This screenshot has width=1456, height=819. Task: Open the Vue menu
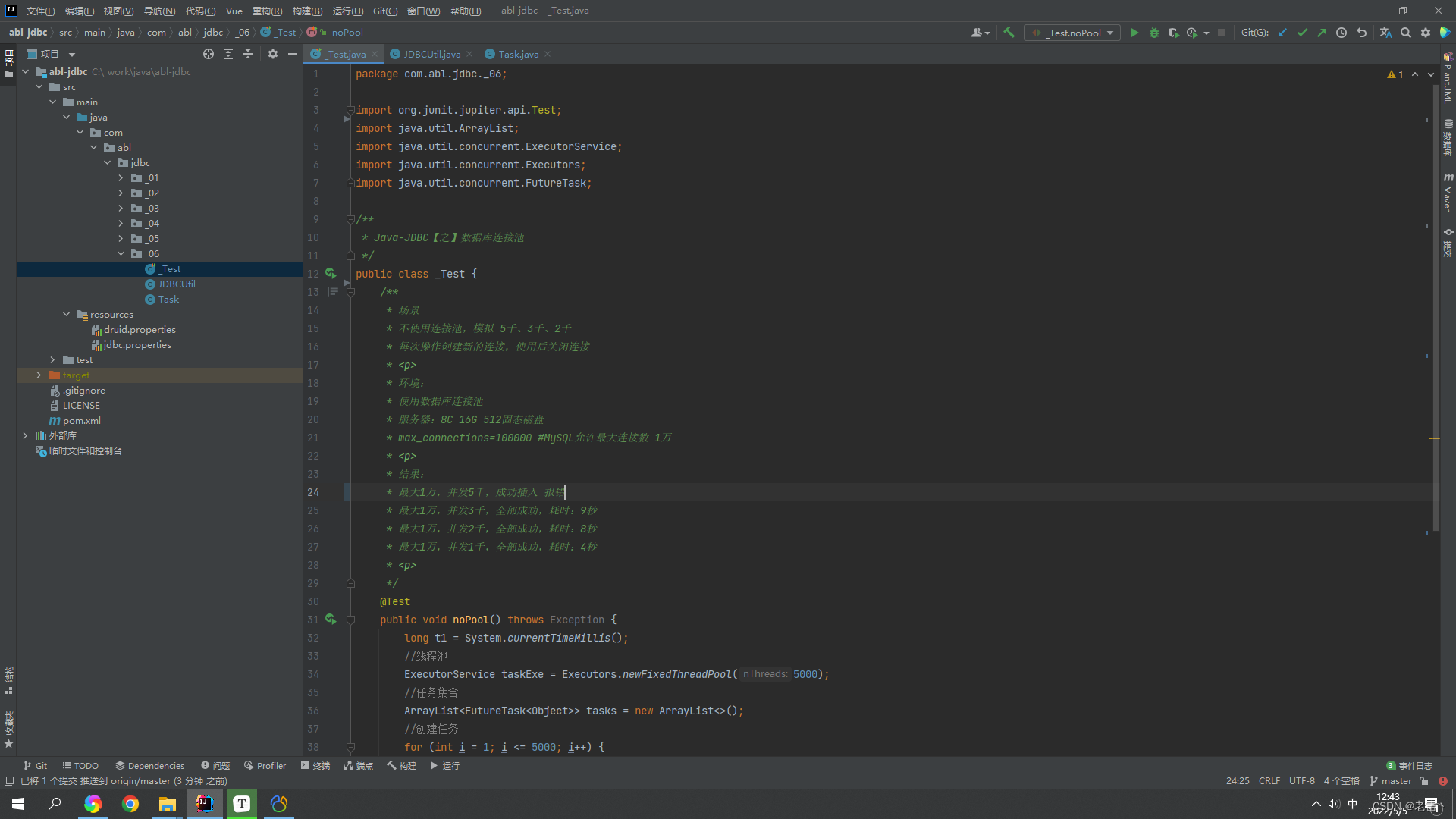234,11
